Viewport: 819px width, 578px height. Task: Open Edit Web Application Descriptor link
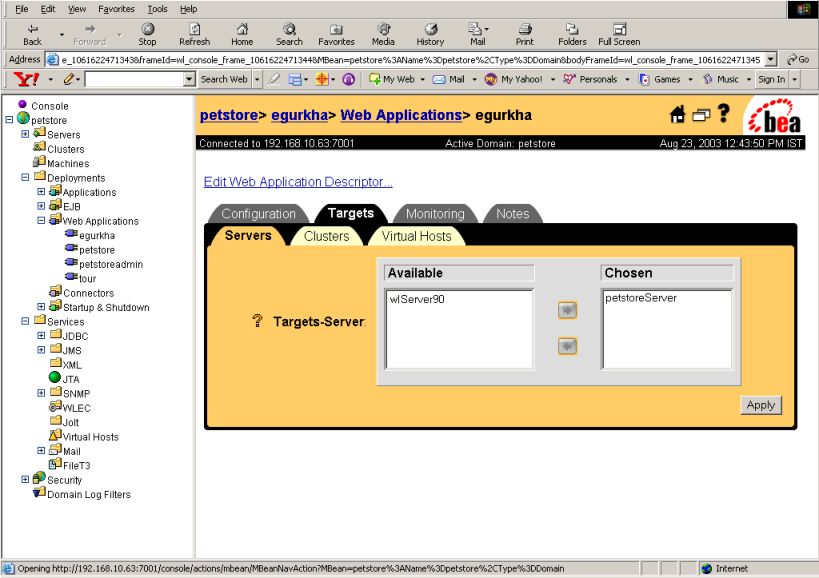point(298,182)
